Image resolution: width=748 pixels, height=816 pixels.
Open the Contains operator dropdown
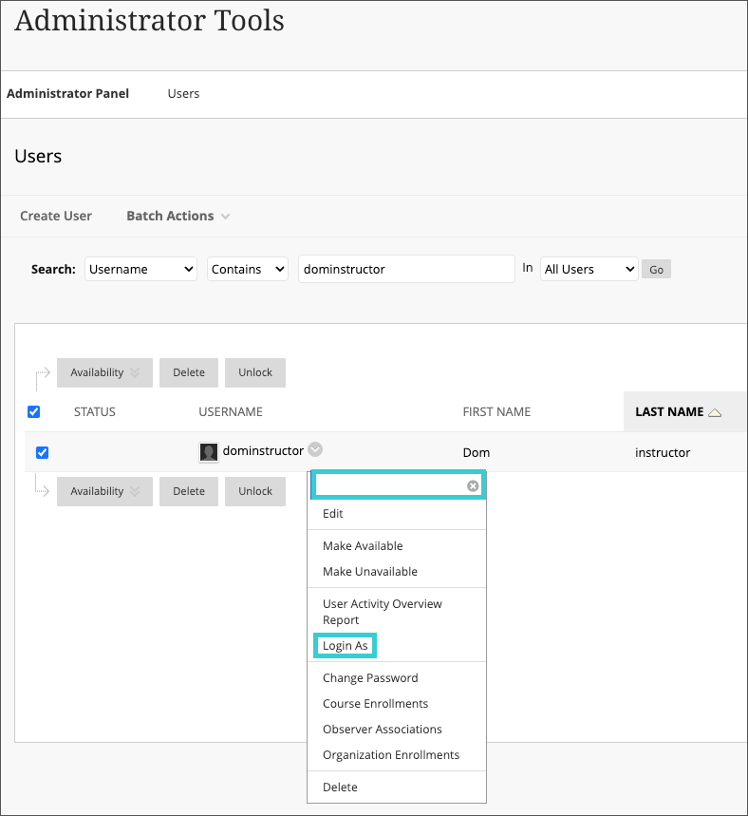click(247, 269)
